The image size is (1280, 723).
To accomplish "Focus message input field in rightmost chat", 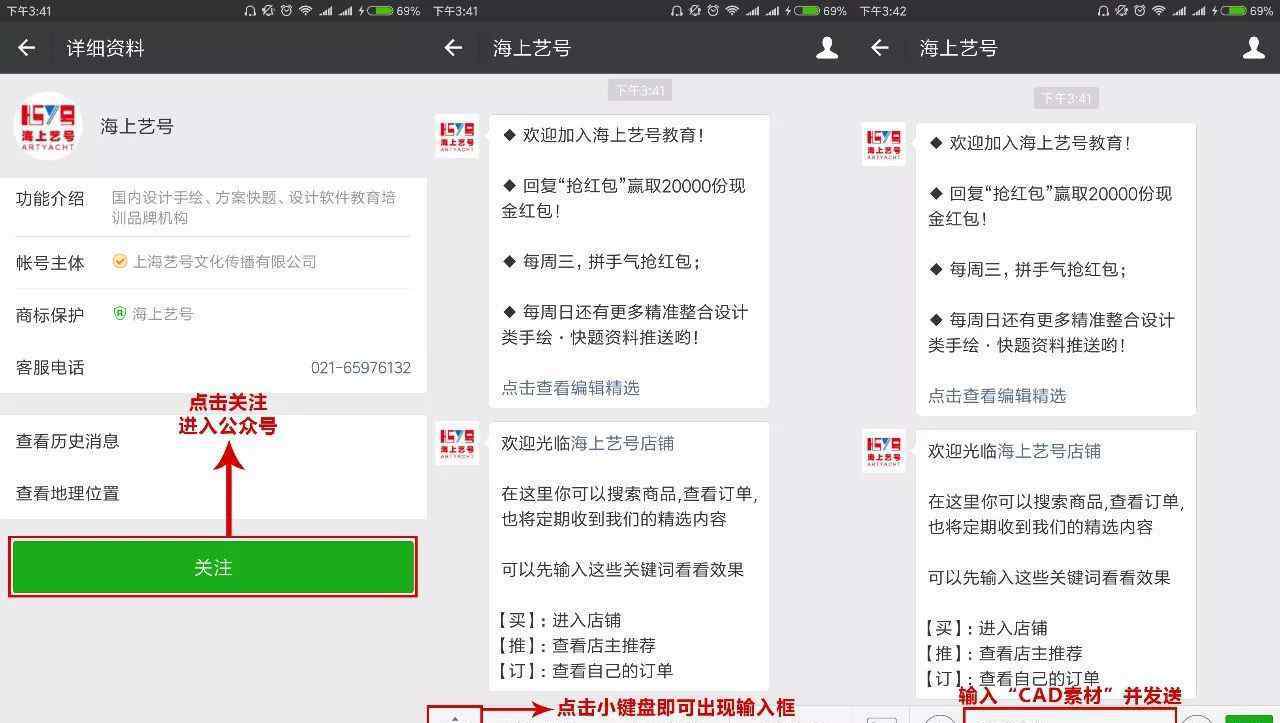I will tap(1068, 716).
